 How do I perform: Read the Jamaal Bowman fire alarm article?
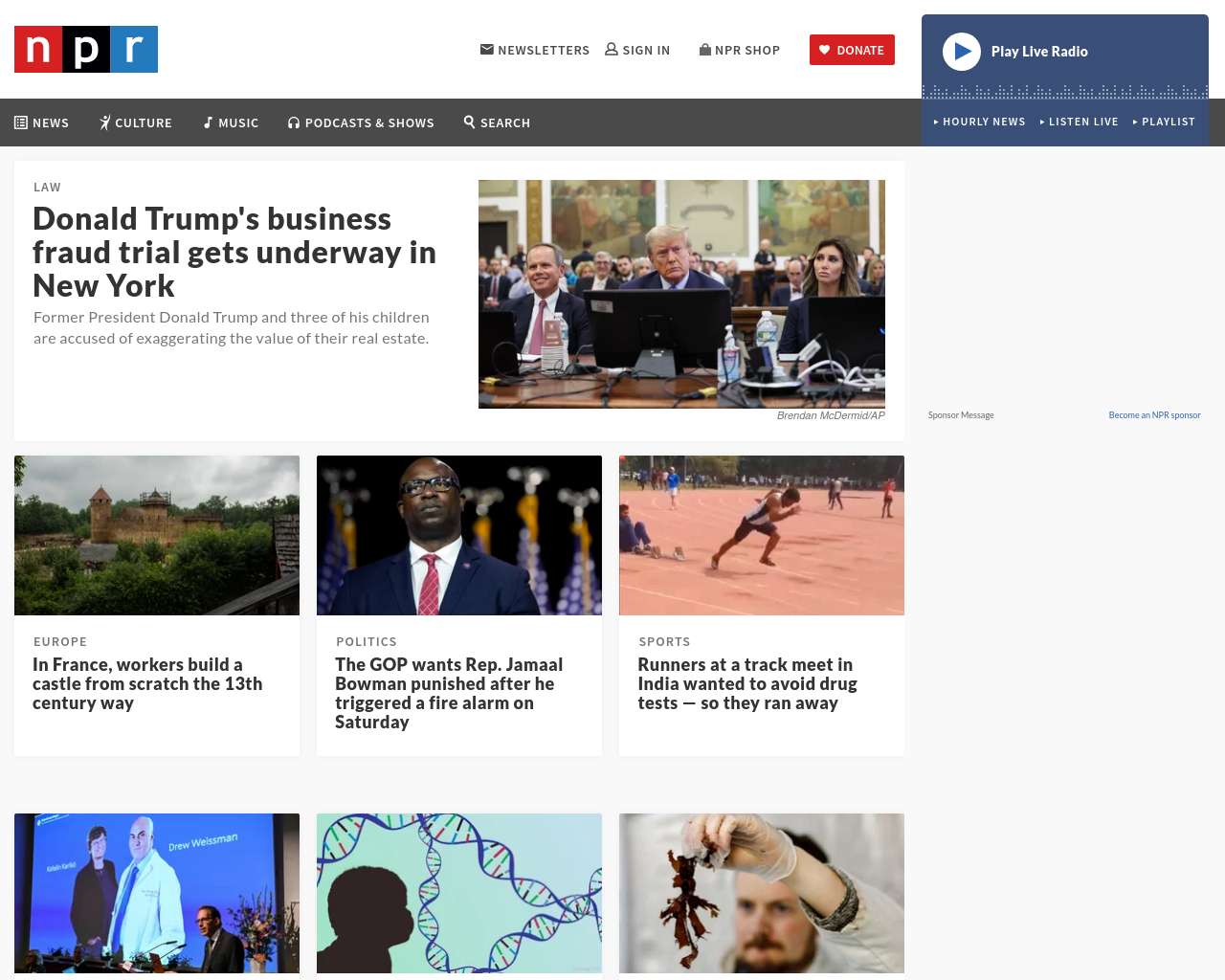click(449, 693)
